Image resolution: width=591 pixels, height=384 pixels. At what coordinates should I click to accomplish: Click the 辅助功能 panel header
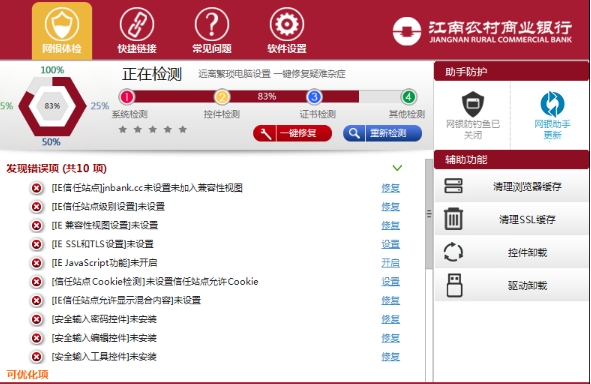pos(511,159)
